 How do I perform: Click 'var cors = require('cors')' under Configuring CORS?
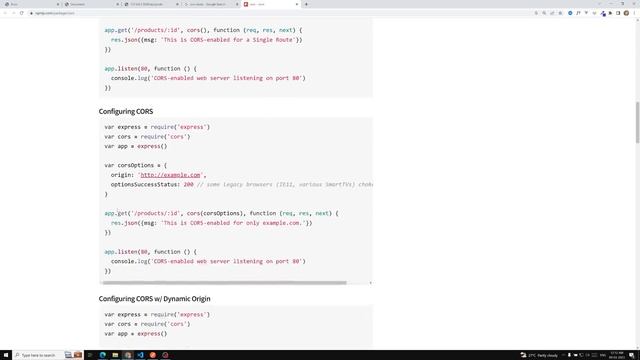click(x=147, y=136)
